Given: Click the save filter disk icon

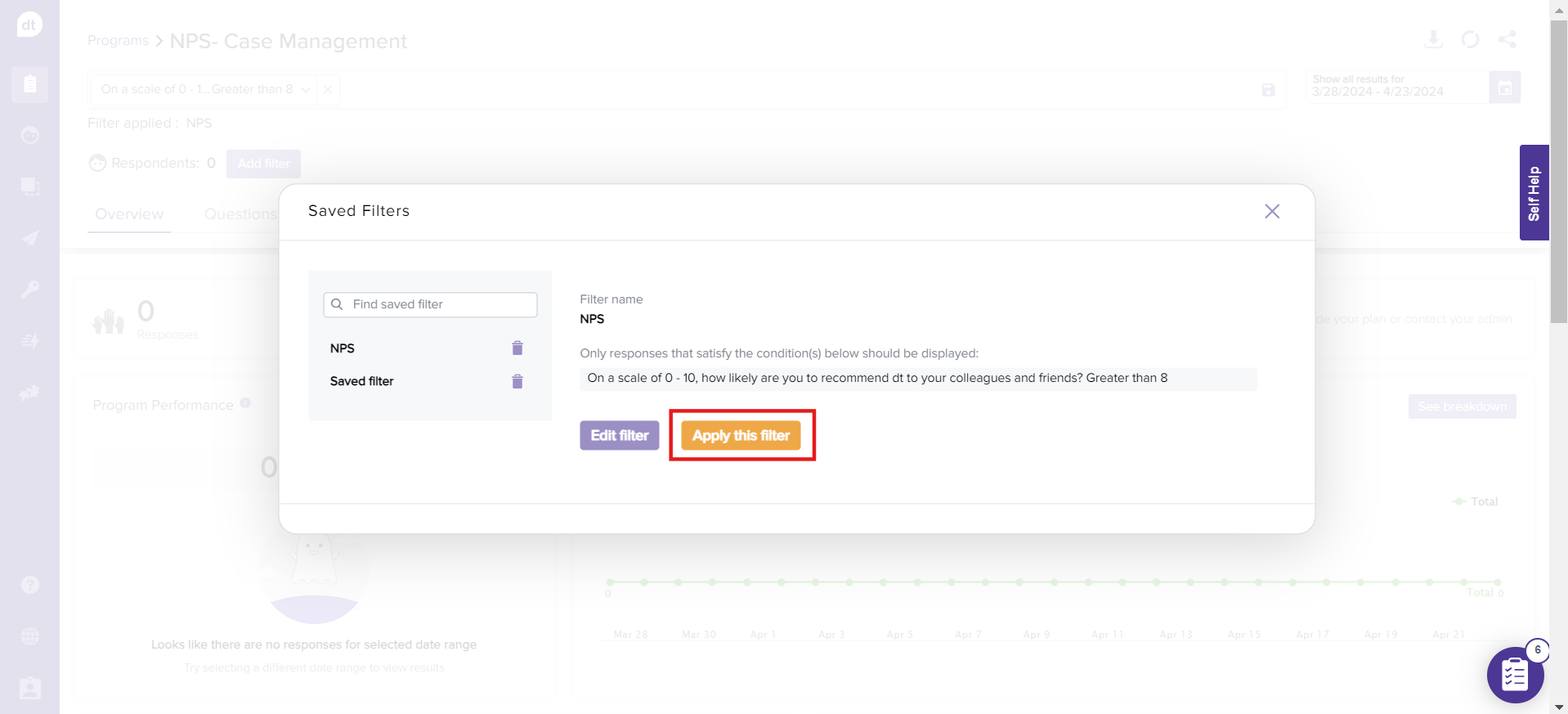Looking at the screenshot, I should [x=1268, y=90].
